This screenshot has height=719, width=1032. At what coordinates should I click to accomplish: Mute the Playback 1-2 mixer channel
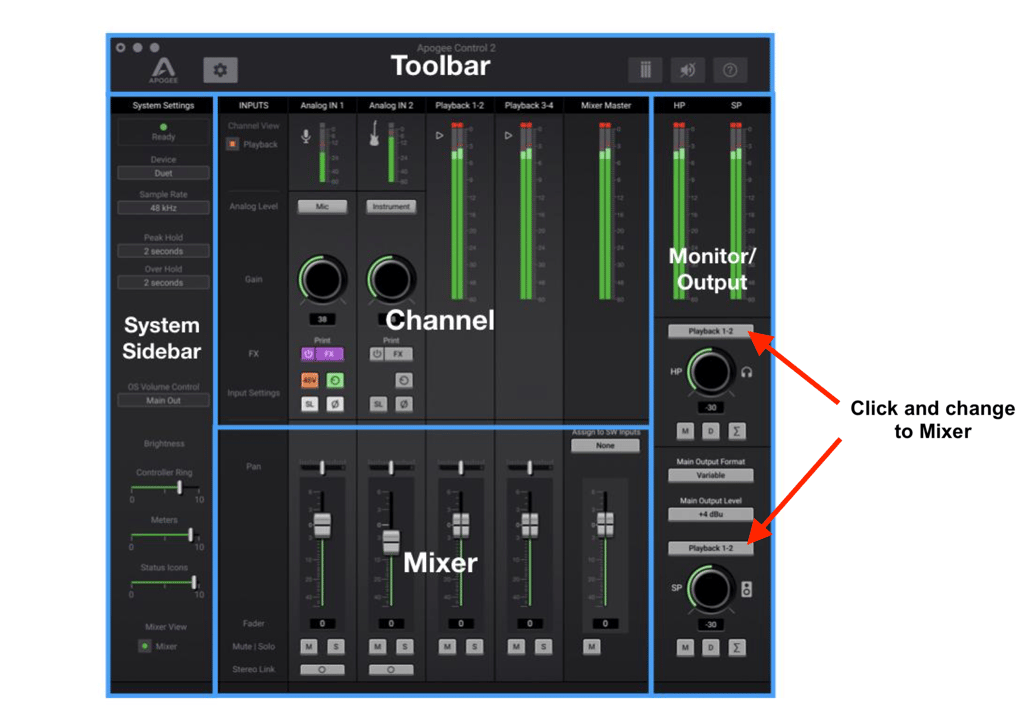click(x=447, y=647)
